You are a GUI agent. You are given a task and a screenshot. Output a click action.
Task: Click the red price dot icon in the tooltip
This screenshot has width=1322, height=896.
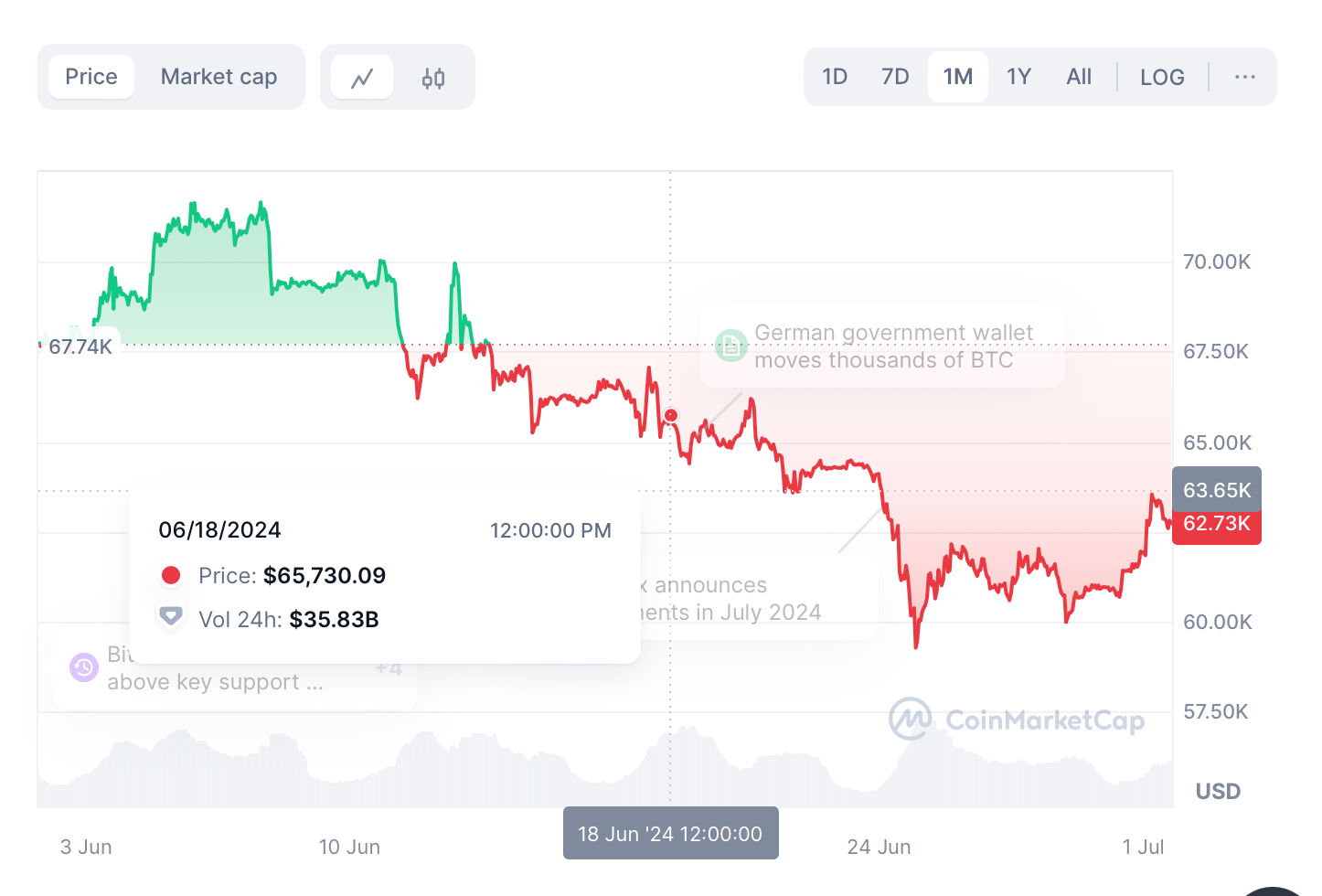tap(171, 574)
